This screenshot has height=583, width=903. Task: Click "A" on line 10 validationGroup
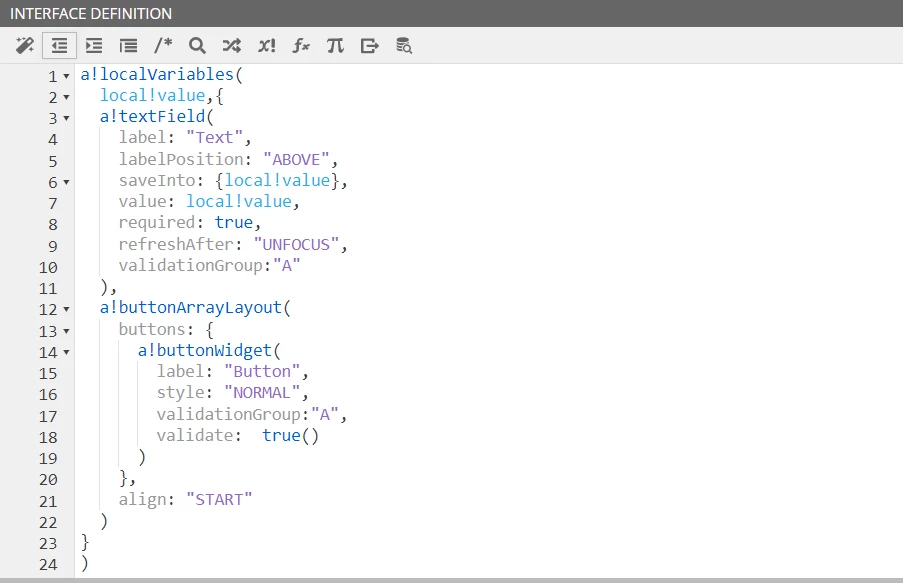[287, 266]
